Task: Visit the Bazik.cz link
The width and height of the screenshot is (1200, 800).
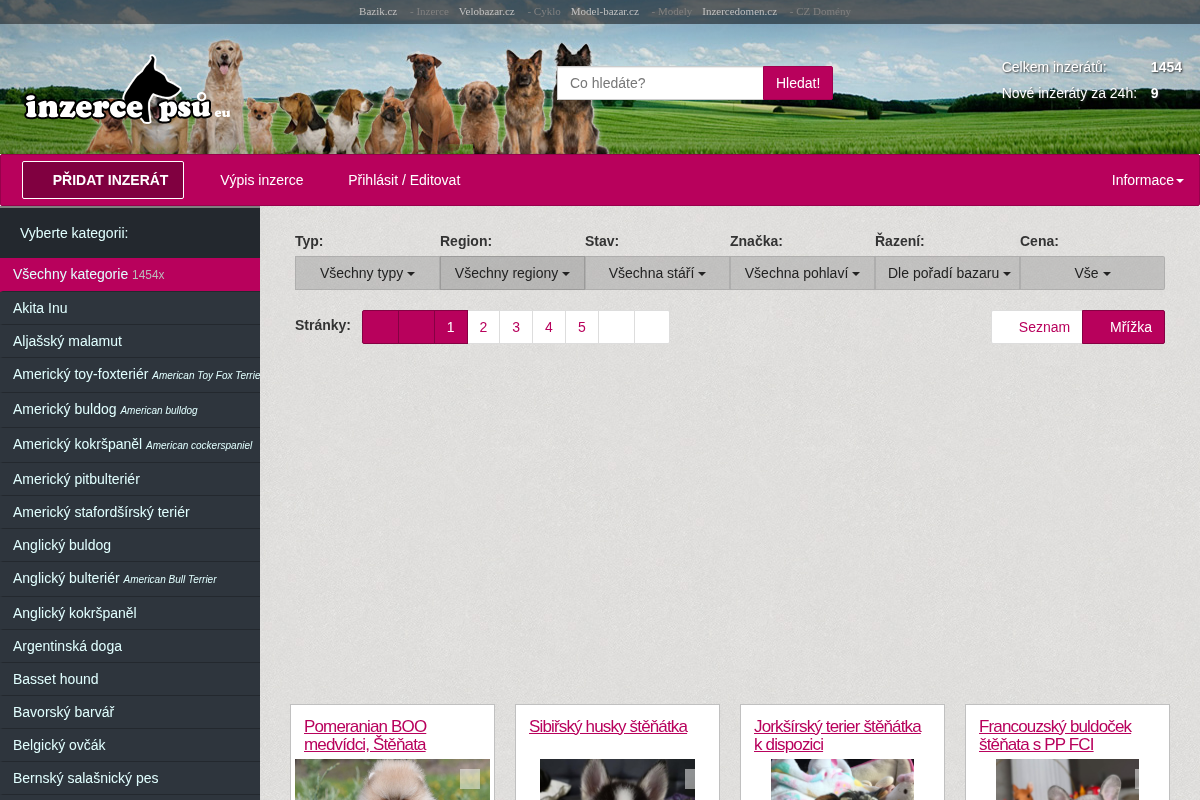Action: (x=378, y=11)
